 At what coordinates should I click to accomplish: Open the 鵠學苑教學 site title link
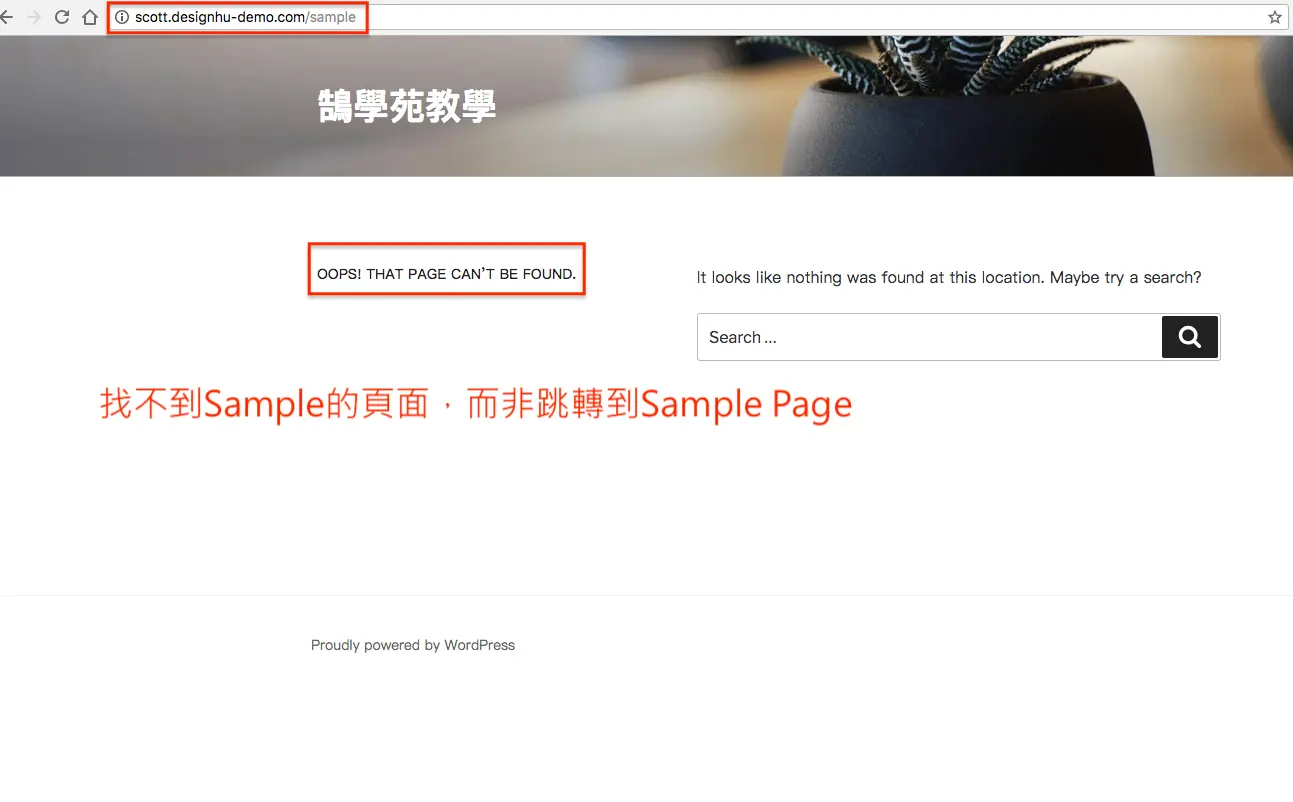pos(407,105)
